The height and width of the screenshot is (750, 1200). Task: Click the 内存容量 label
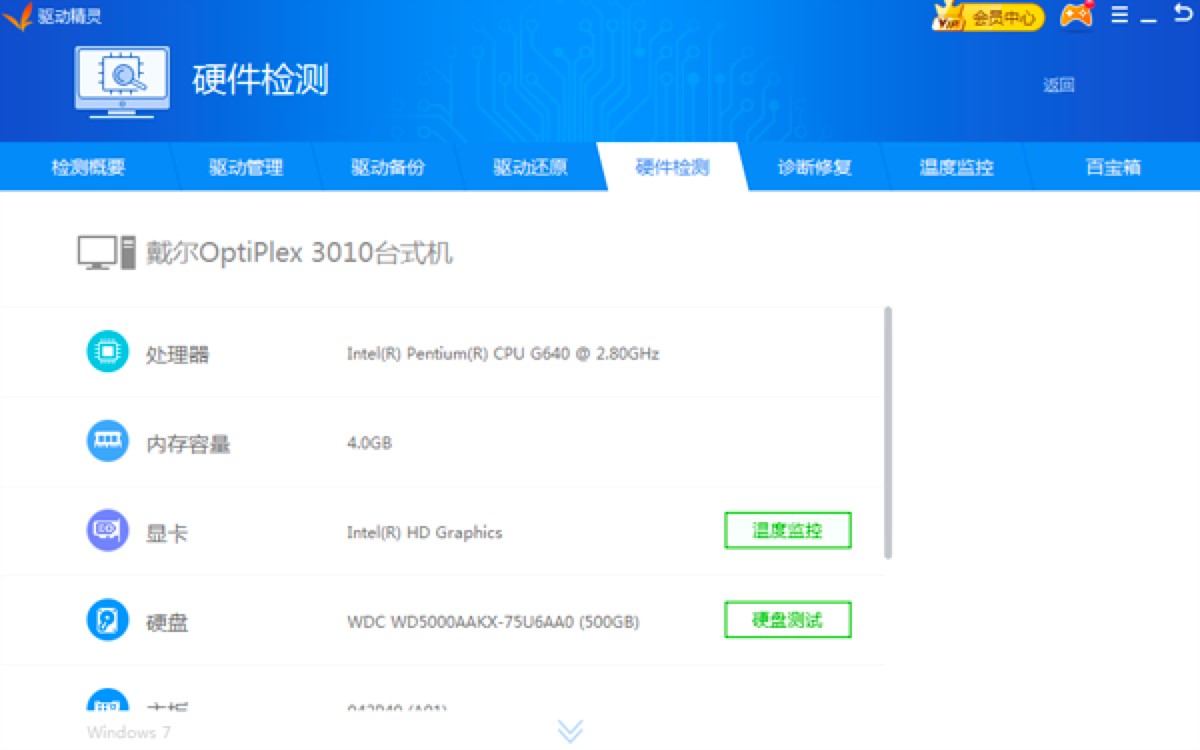point(189,443)
